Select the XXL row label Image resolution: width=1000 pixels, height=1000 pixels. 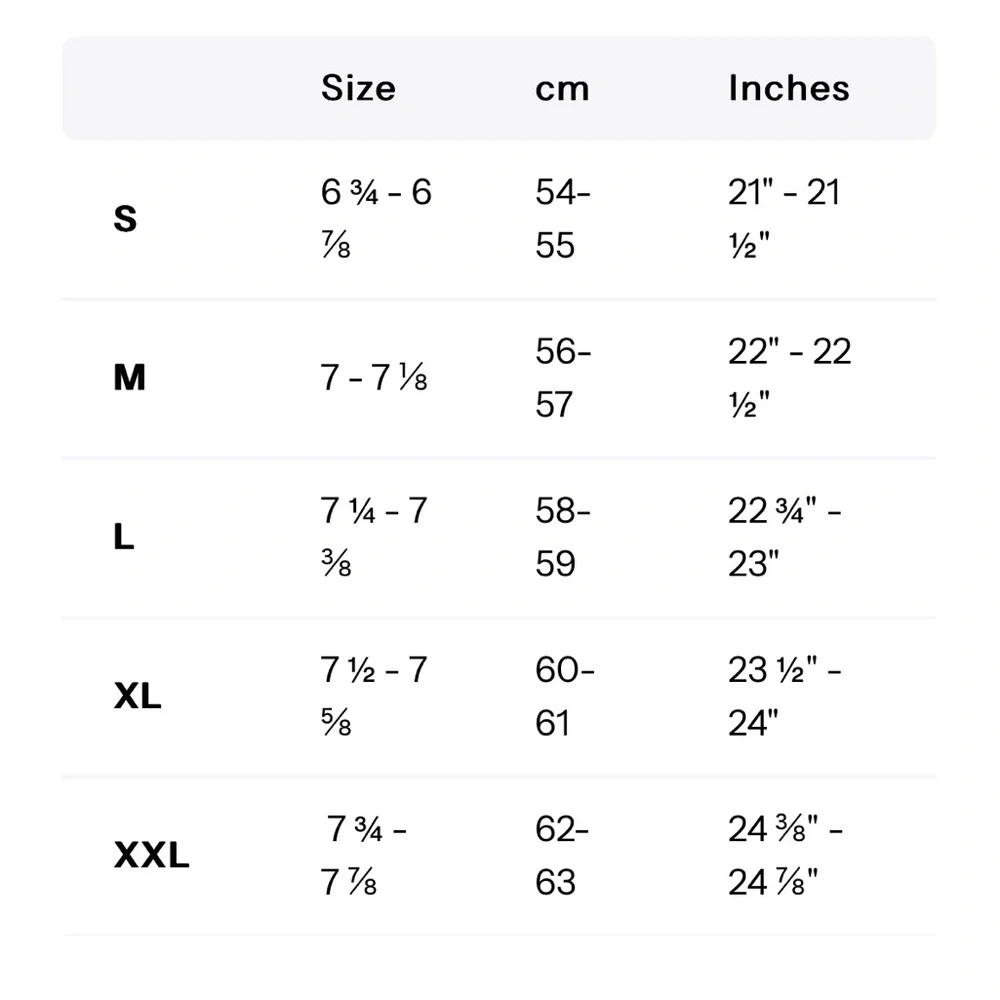pos(151,855)
